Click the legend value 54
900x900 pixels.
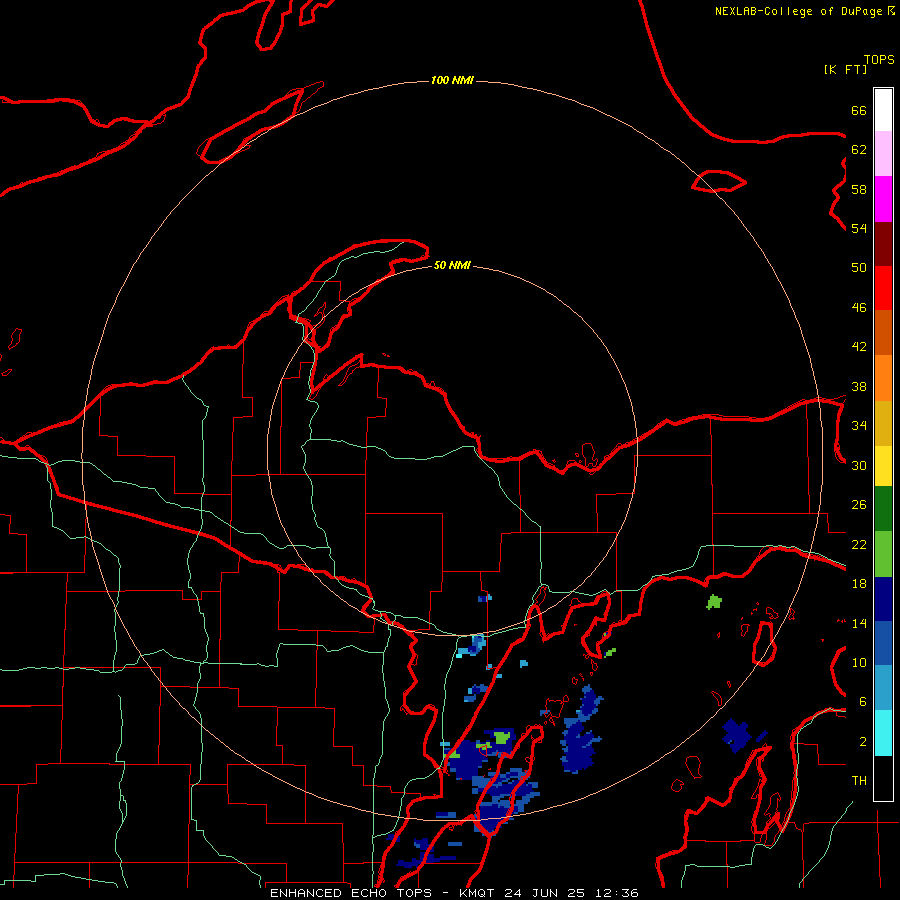(859, 228)
